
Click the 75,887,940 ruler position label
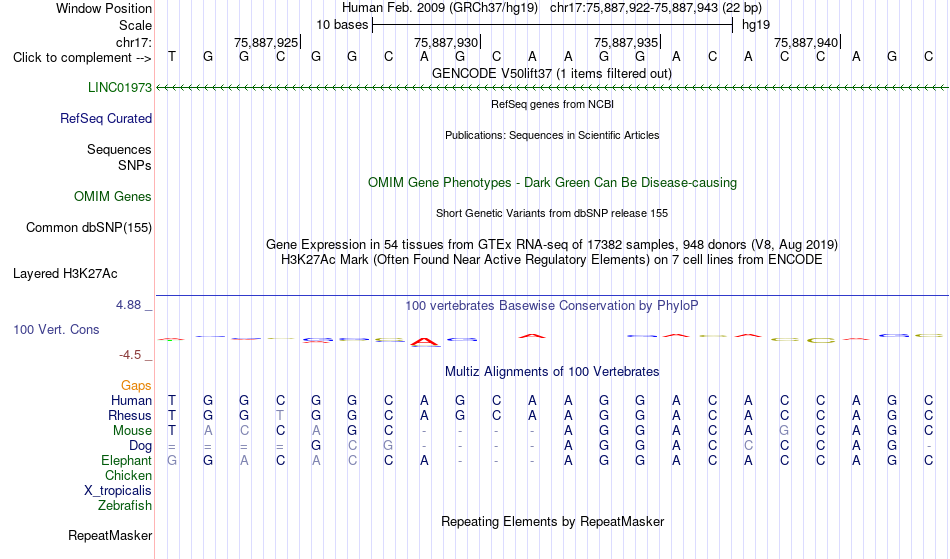click(x=806, y=42)
